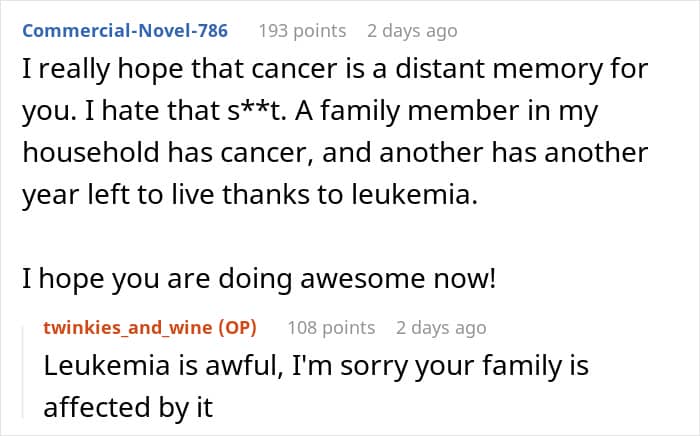Open the top comment's 2 days ago timestamp
Viewport: 700px width, 436px height.
[x=412, y=31]
